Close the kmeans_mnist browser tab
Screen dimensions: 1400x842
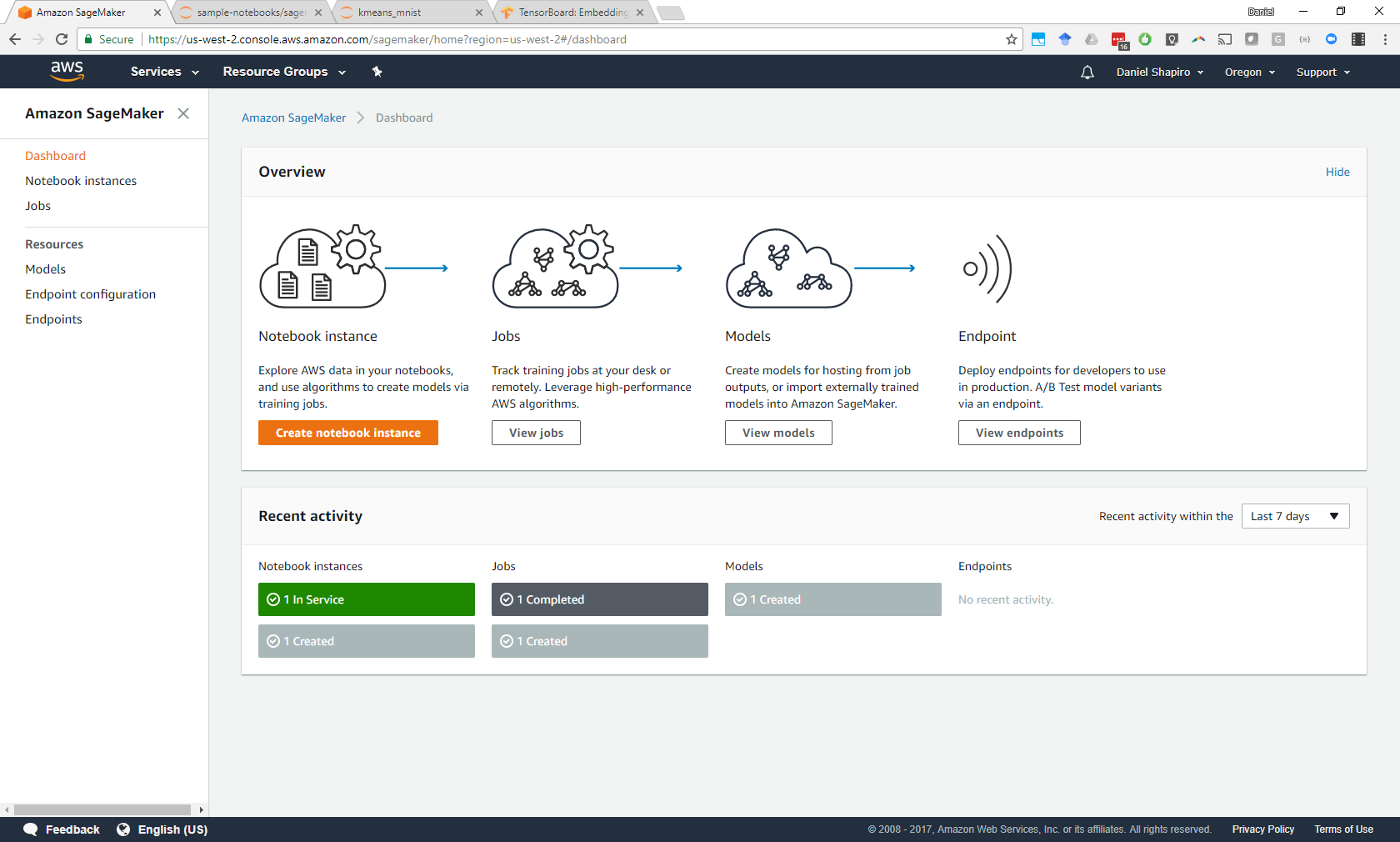pyautogui.click(x=479, y=13)
